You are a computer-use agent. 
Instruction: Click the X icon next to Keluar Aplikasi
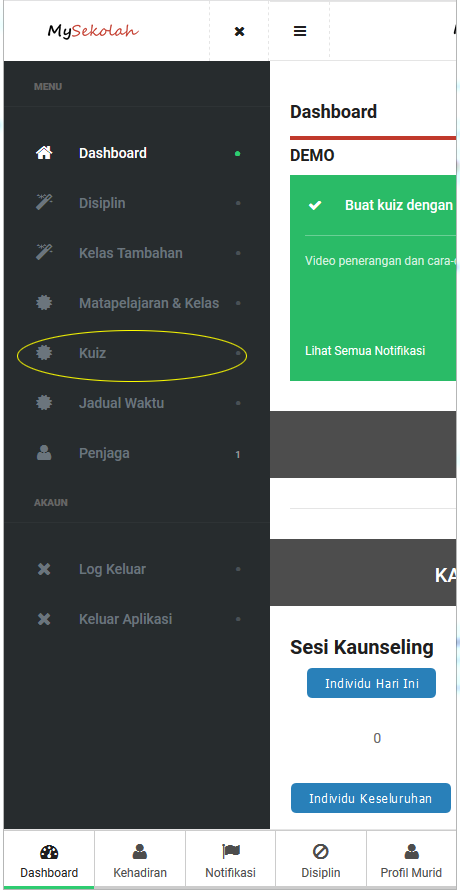[44, 619]
